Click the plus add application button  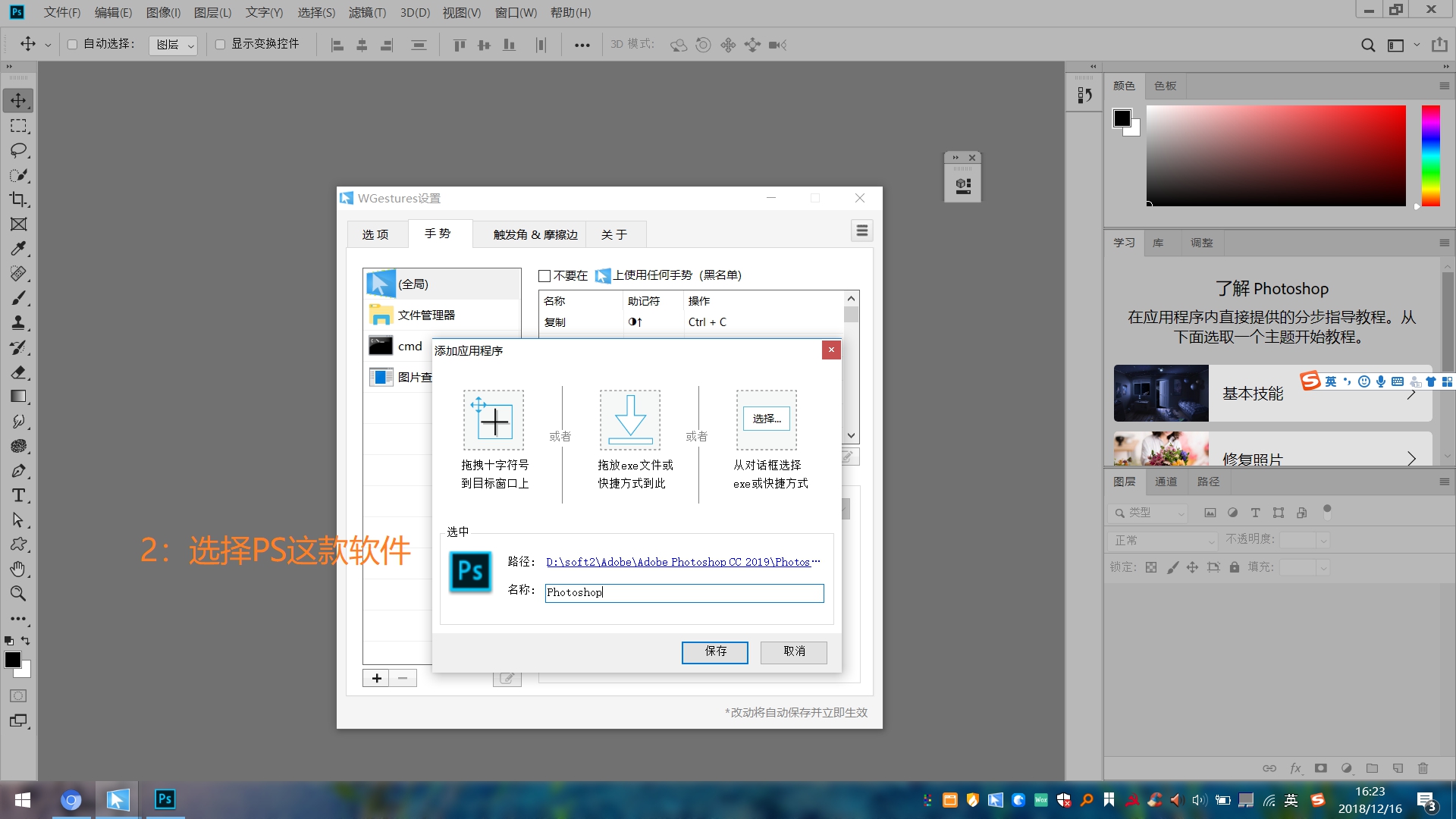(376, 678)
